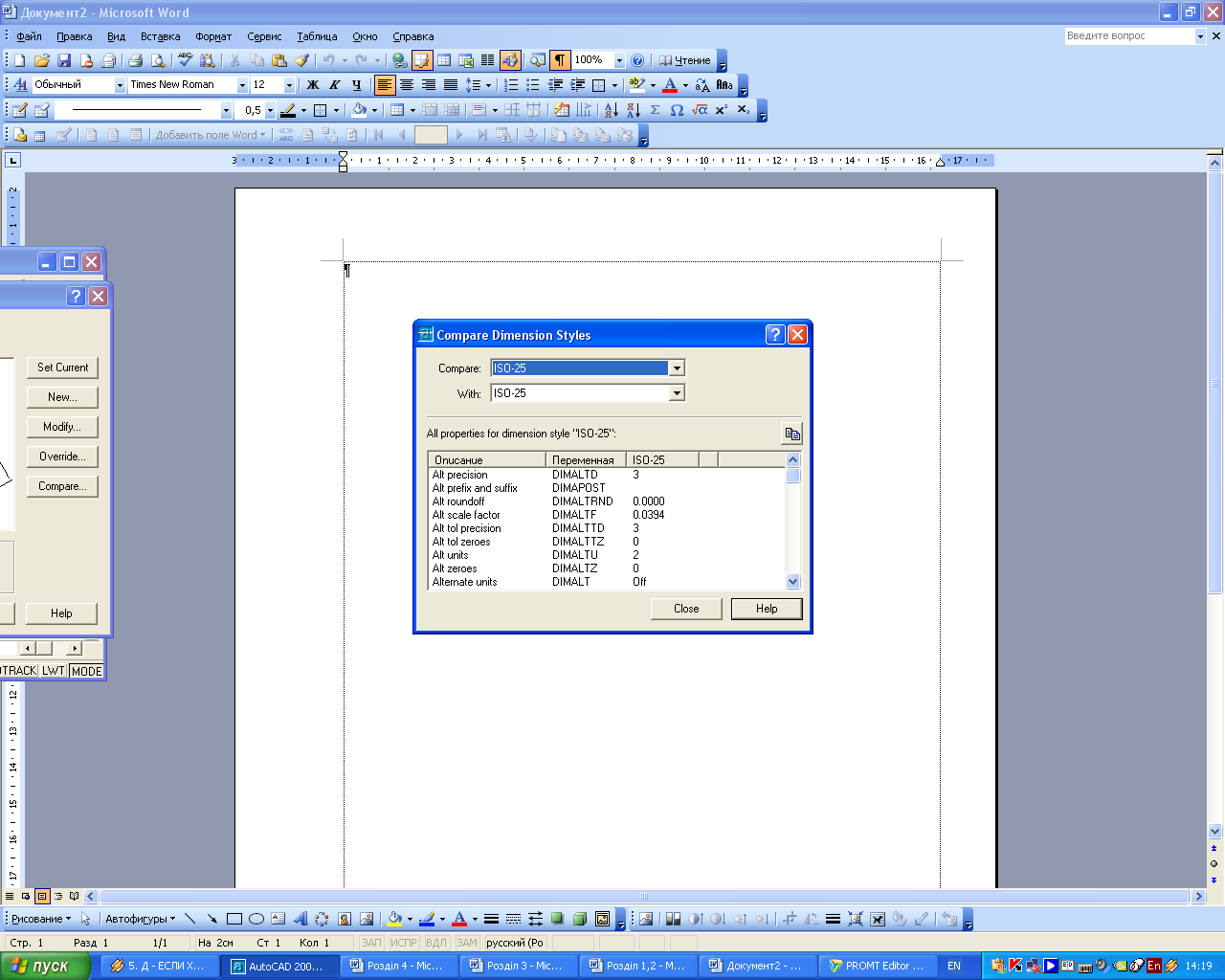Click the AutoSum sigma icon
1225x980 pixels.
point(655,110)
